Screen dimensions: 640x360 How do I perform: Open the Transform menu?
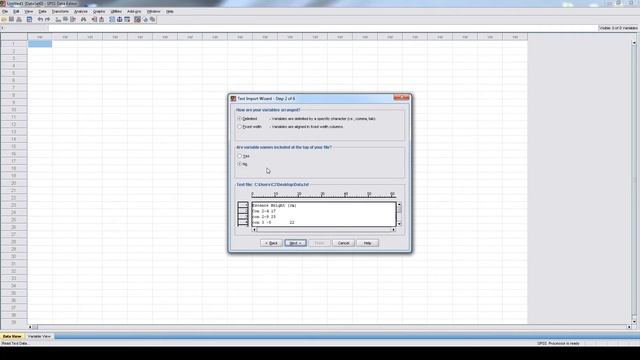point(60,11)
